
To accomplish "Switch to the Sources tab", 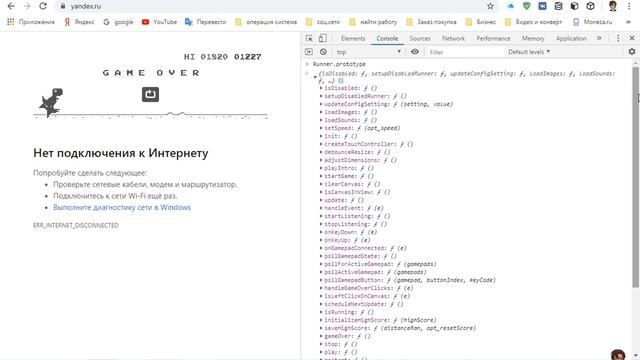I will [420, 38].
